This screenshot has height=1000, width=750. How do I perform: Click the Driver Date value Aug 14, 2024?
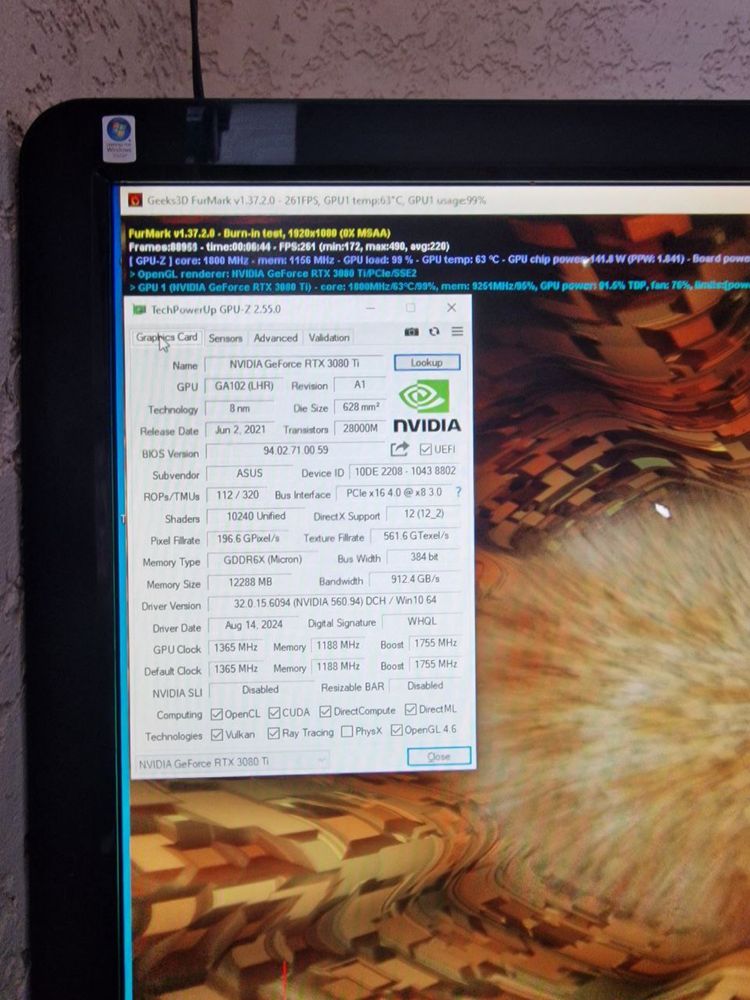(x=254, y=625)
